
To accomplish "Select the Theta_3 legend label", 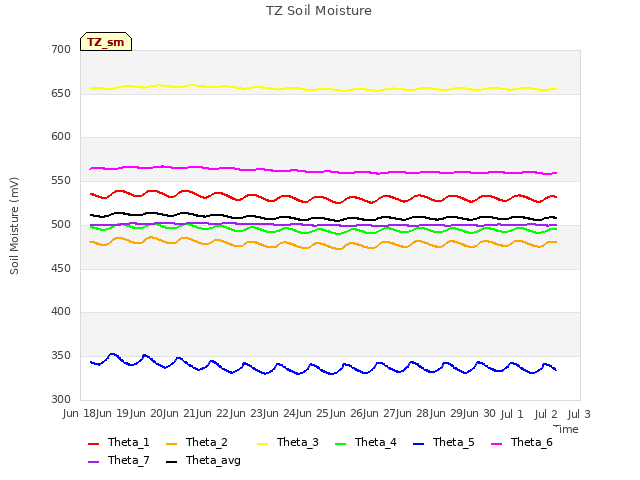I will coord(298,442).
